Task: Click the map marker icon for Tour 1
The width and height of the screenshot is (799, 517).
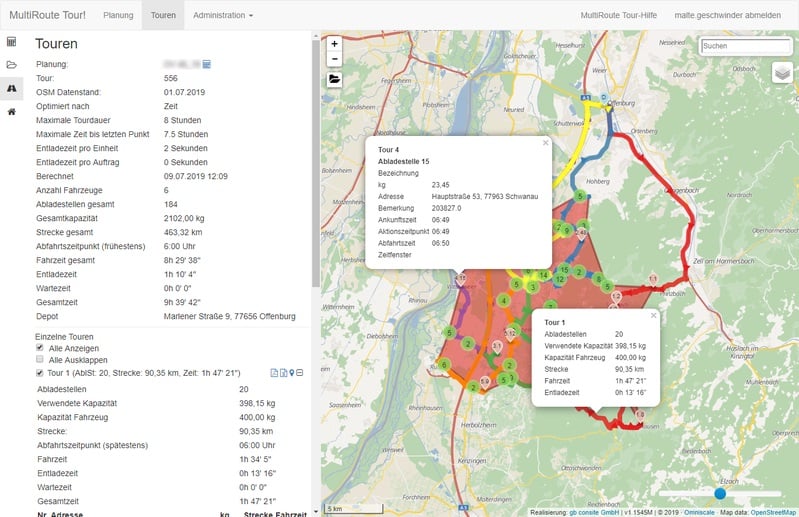Action: [x=291, y=373]
